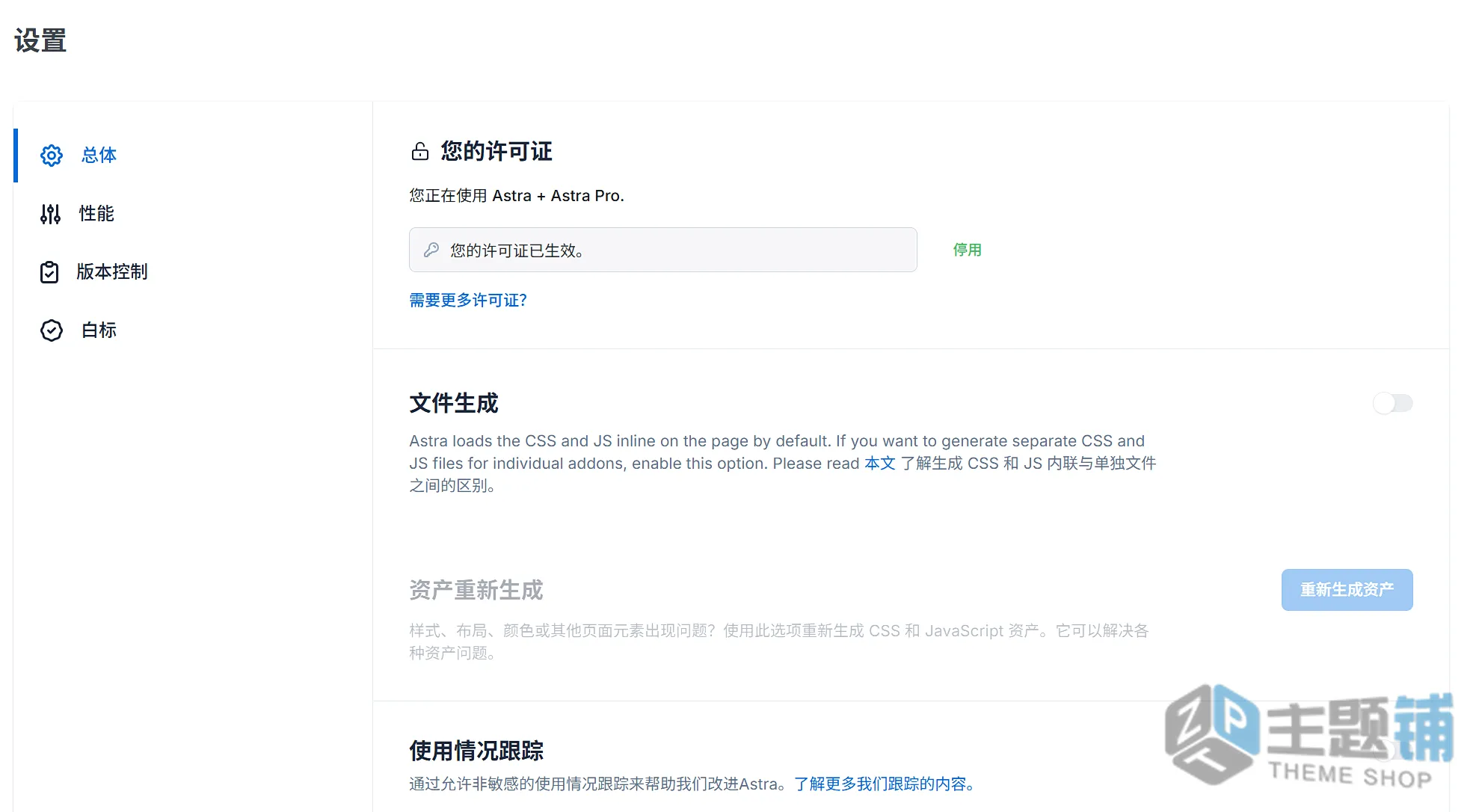Viewport: 1476px width, 812px height.
Task: Toggle the 文件生成 switch
Action: coord(1393,404)
